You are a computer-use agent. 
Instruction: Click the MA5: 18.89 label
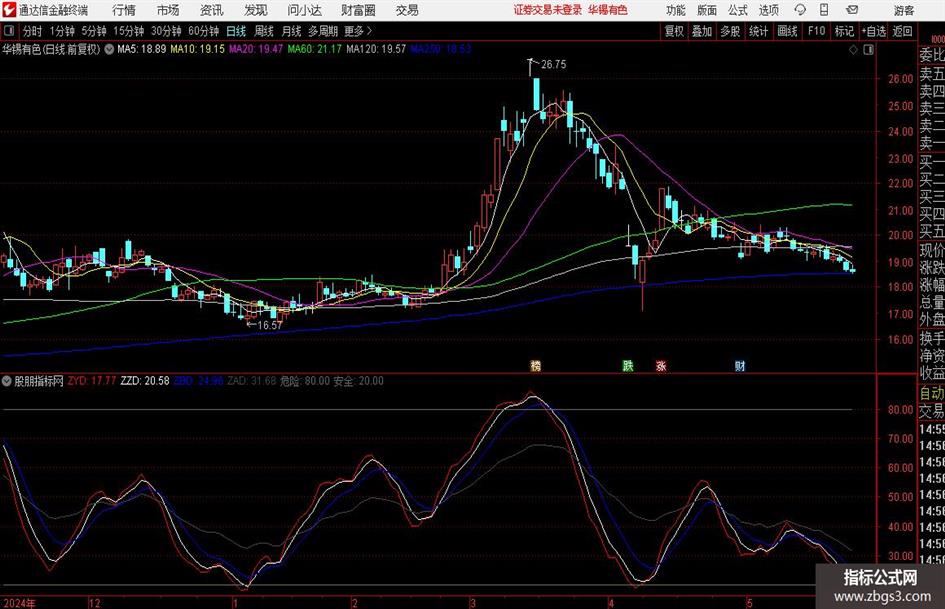(142, 49)
